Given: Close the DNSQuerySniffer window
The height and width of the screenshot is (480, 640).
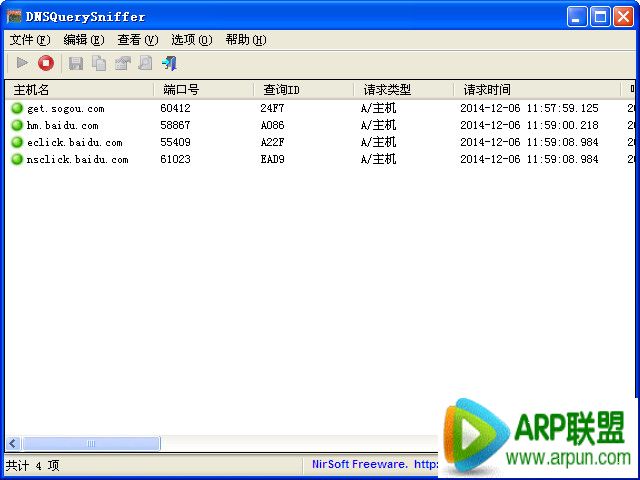Looking at the screenshot, I should 624,17.
